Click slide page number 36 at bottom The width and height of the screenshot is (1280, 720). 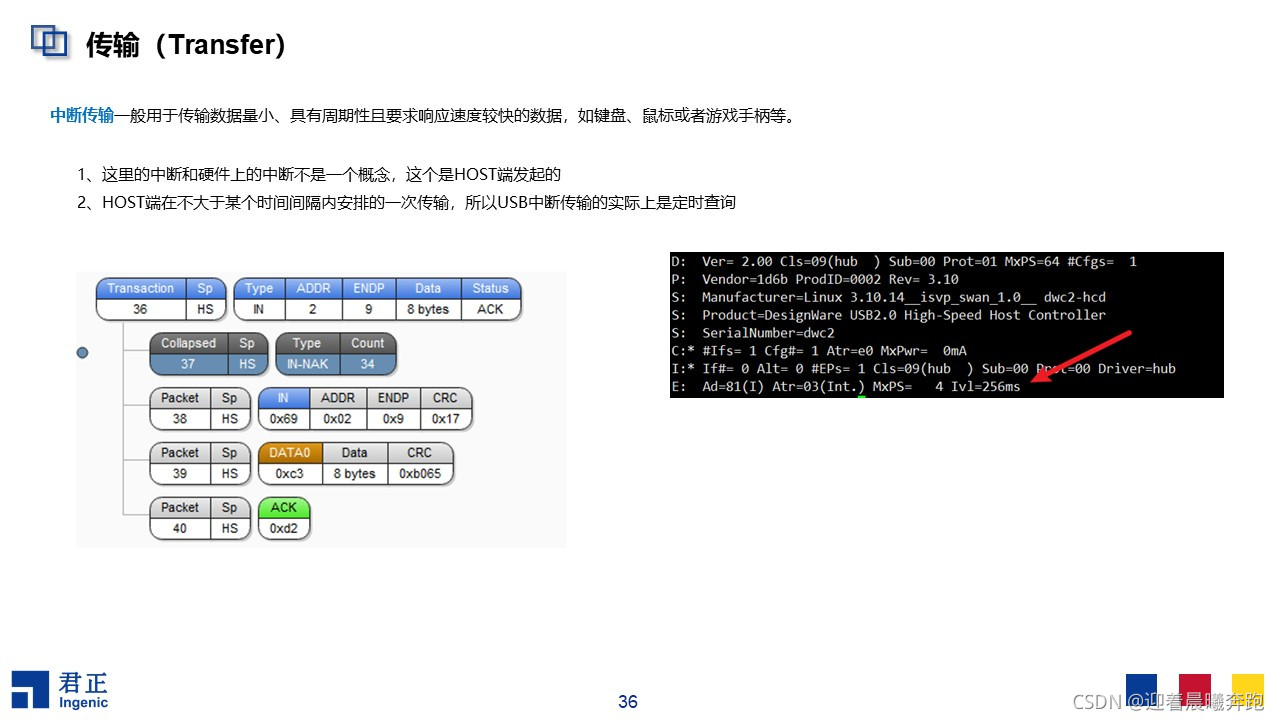point(628,702)
